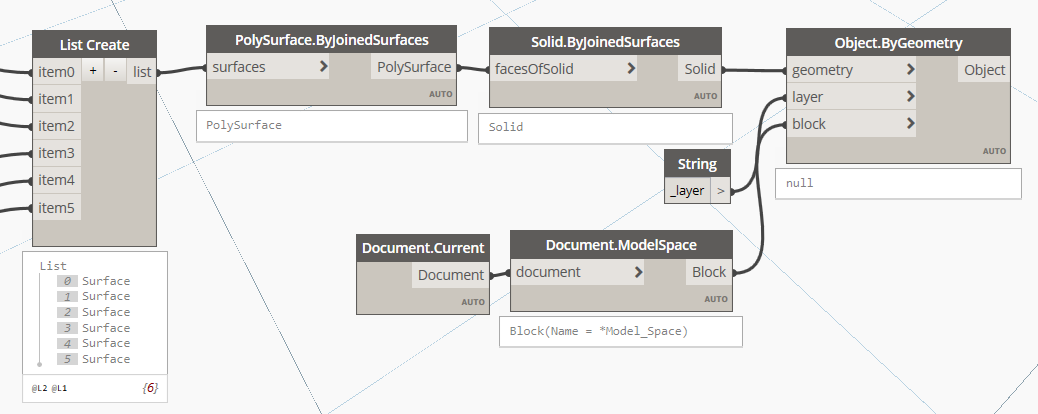Click the list output port of List Create
This screenshot has height=414, width=1038.
[x=143, y=72]
